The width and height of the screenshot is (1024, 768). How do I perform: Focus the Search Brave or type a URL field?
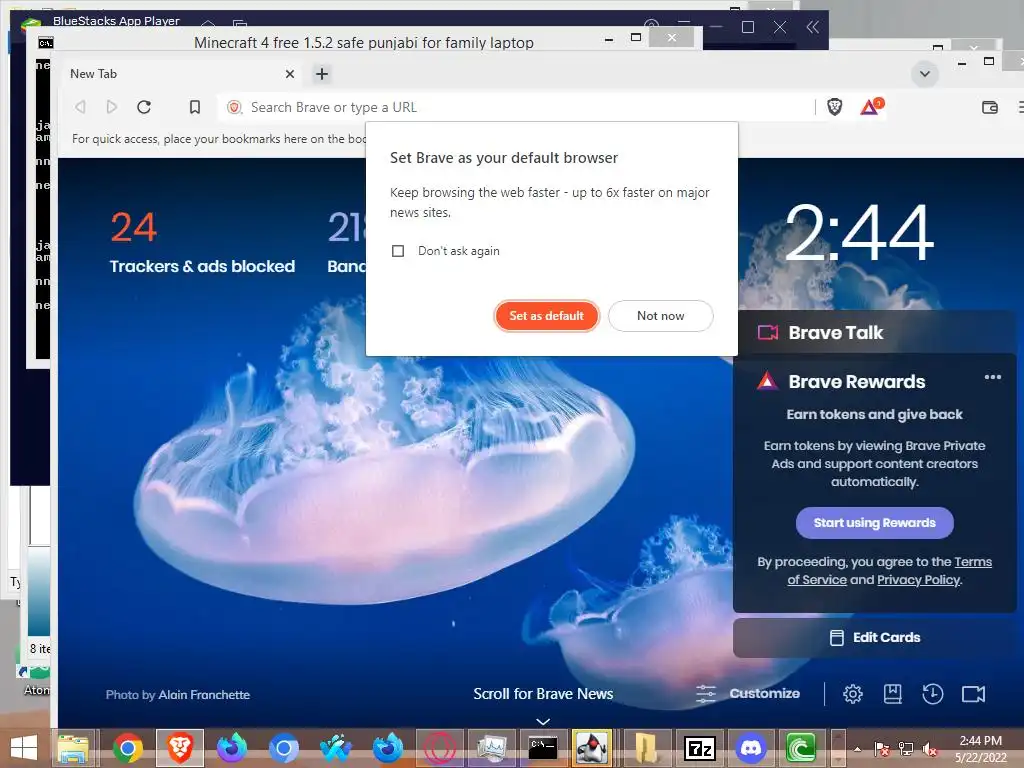516,107
